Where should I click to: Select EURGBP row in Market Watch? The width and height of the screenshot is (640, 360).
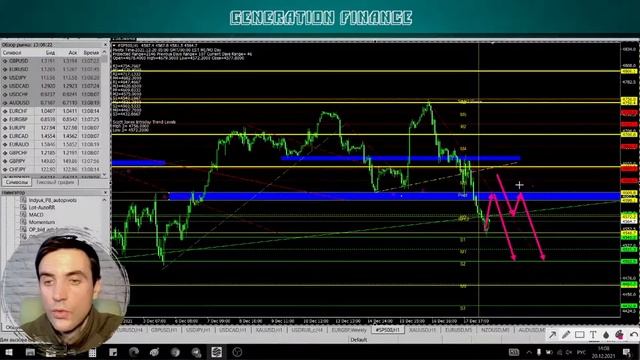click(x=51, y=120)
